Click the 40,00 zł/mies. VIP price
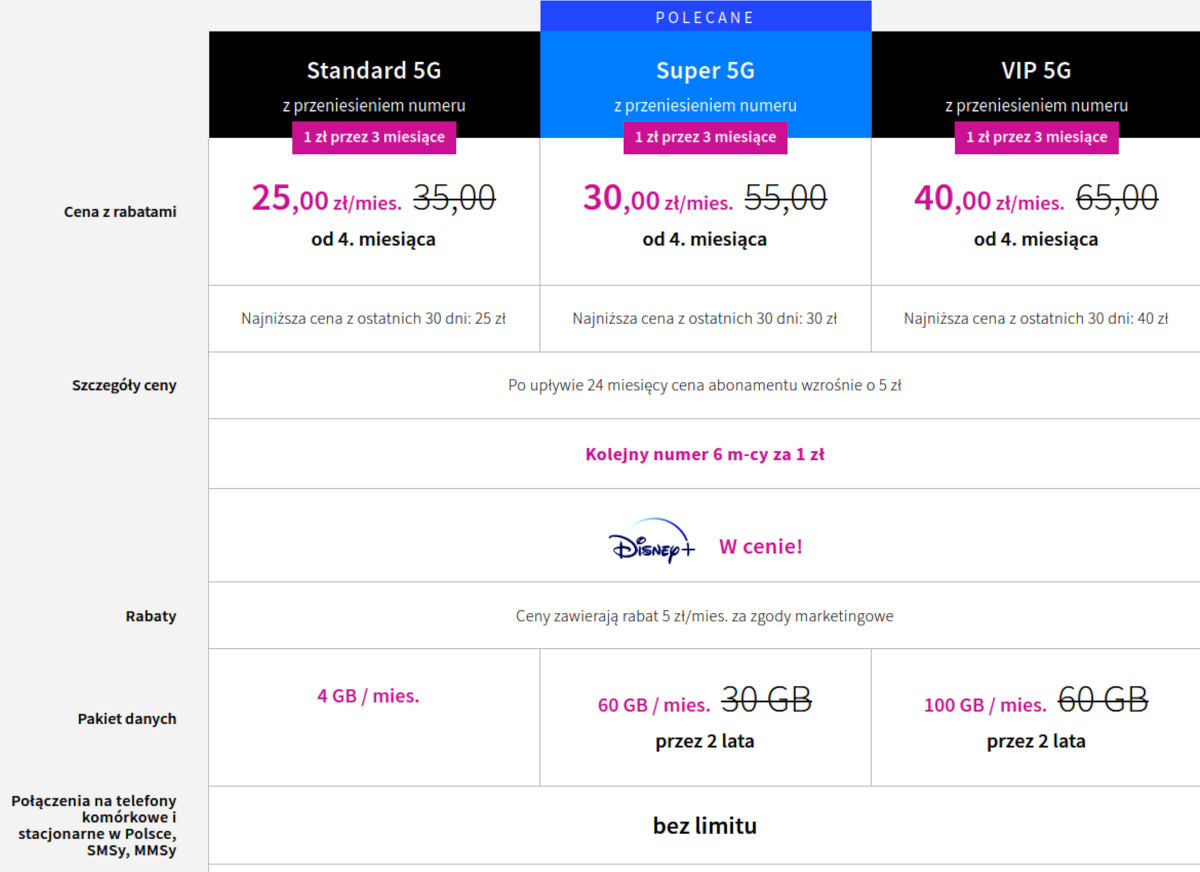Image resolution: width=1200 pixels, height=872 pixels. click(988, 200)
